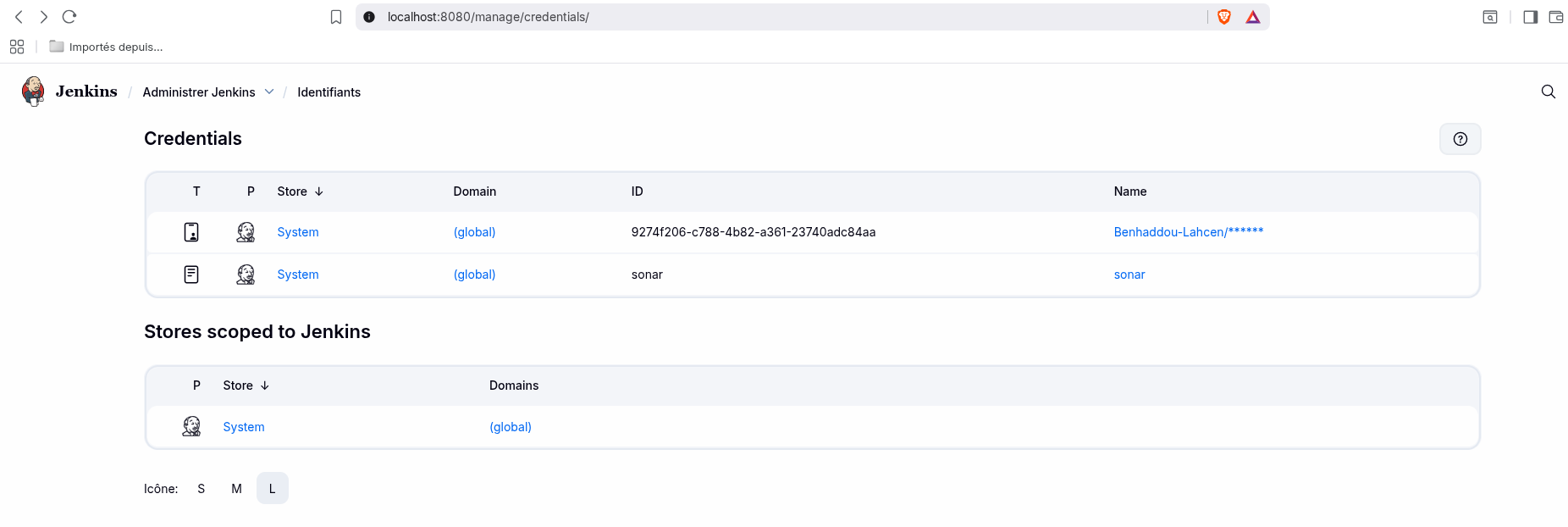Open the sonar credential name link
The height and width of the screenshot is (527, 1568).
[x=1129, y=275]
